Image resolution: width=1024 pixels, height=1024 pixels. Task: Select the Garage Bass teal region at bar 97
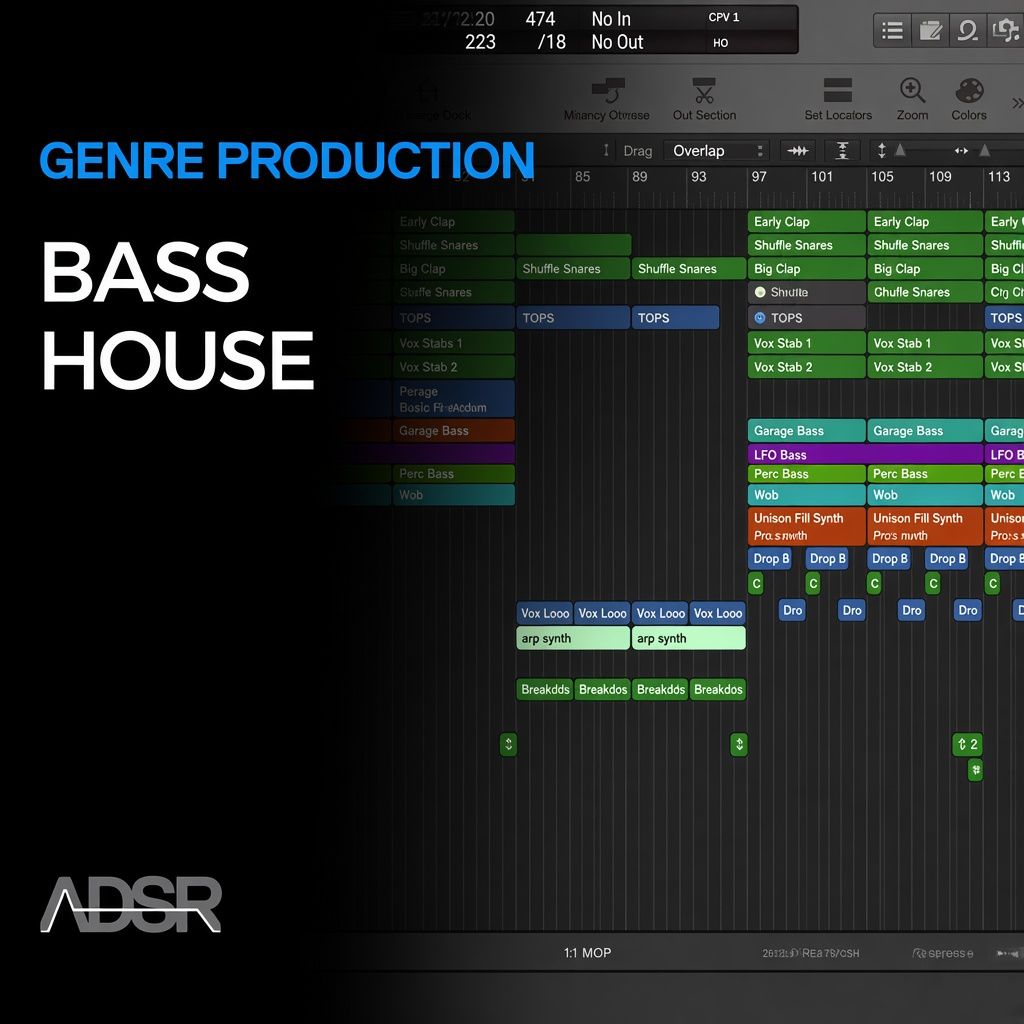point(807,430)
